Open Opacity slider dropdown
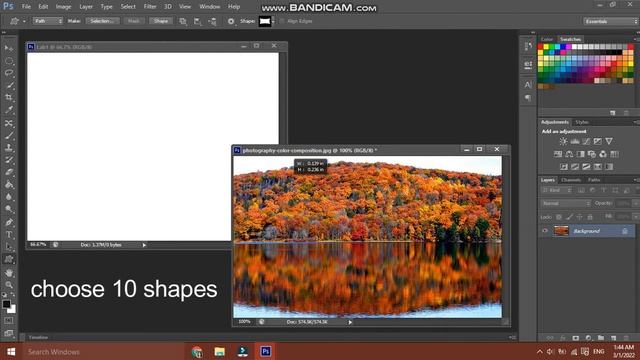Screen dimensions: 640x360 (x=636, y=203)
